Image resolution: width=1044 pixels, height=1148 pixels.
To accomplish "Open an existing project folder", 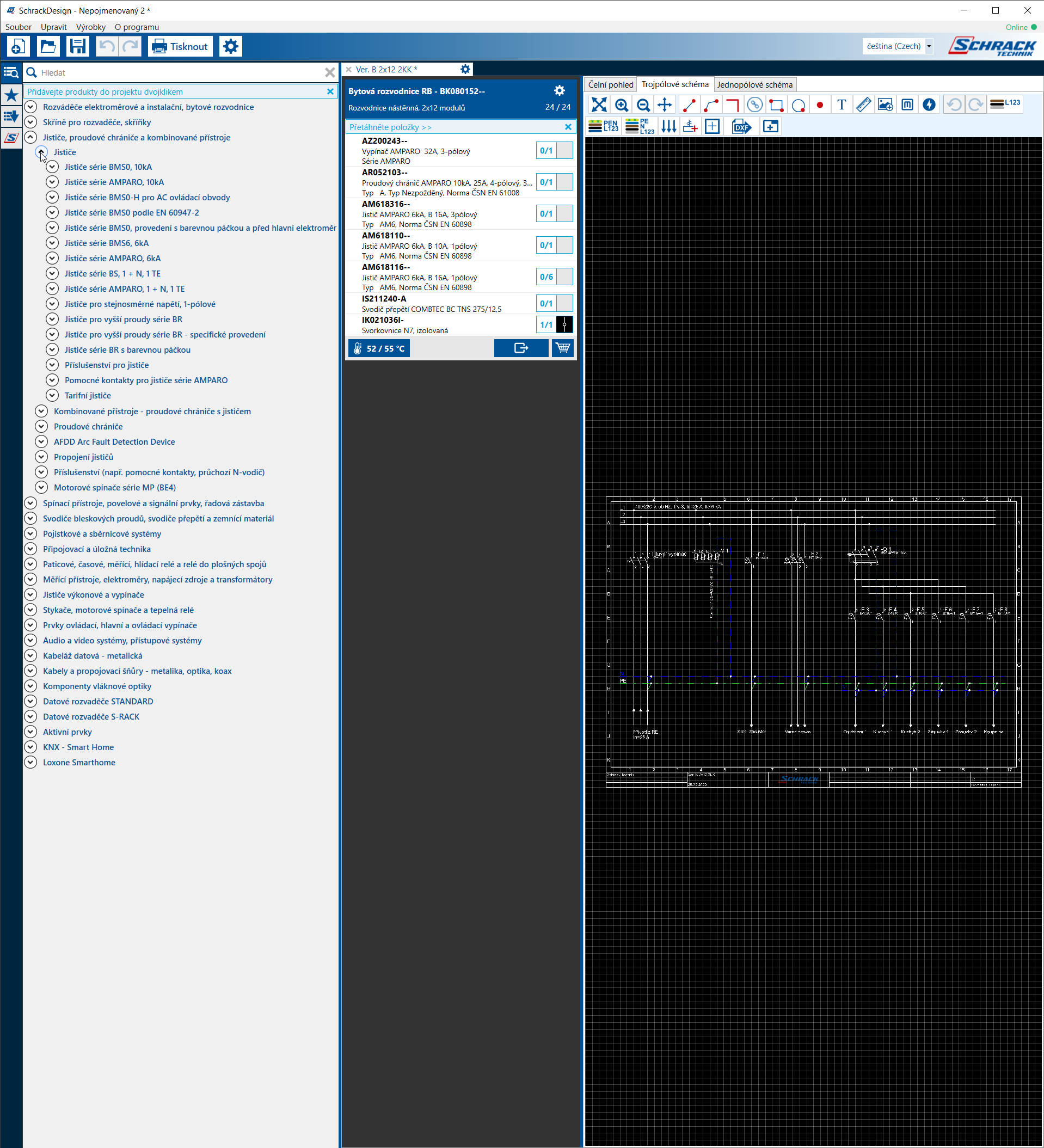I will 48,46.
